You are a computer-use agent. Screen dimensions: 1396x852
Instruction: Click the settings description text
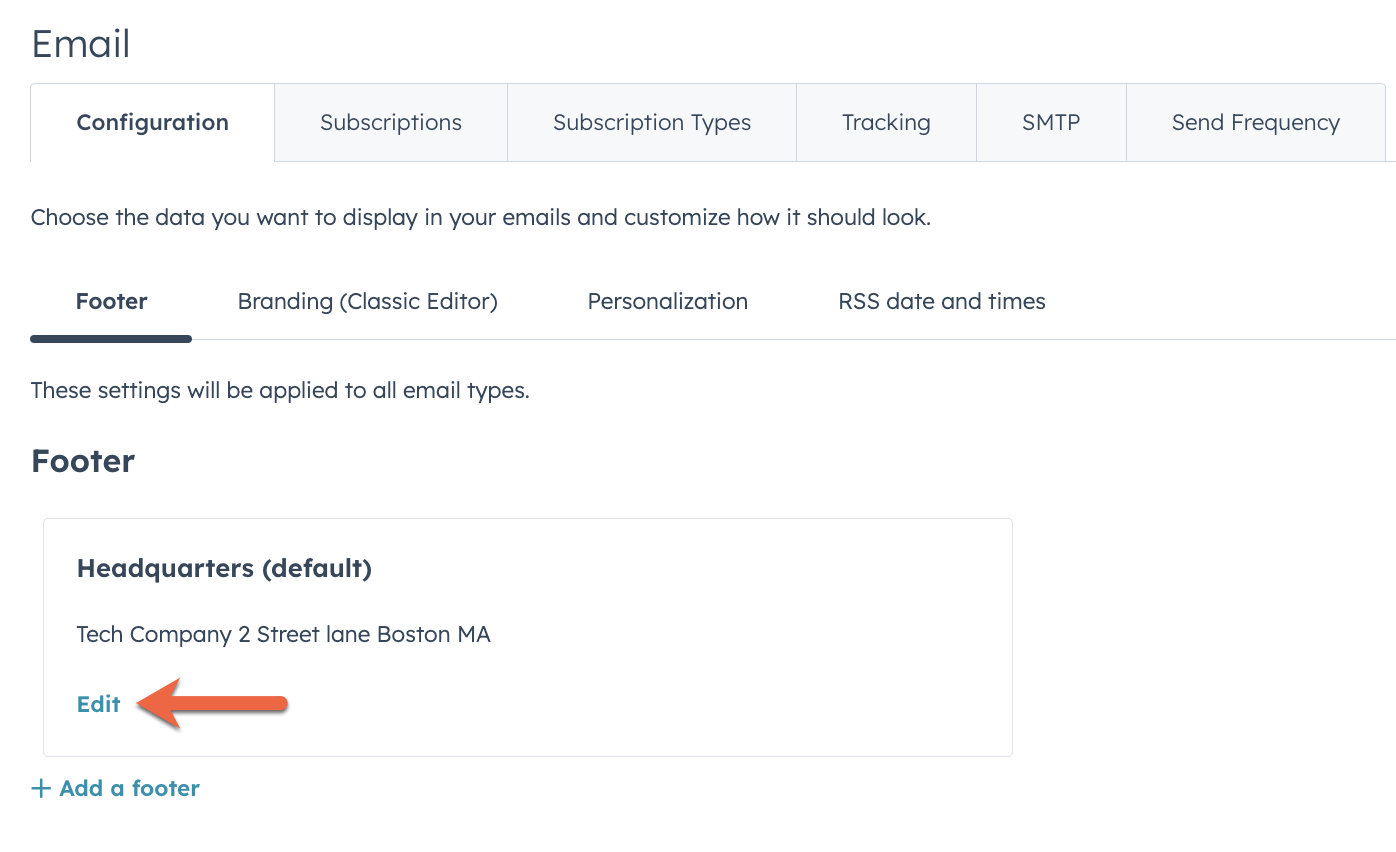click(x=480, y=217)
